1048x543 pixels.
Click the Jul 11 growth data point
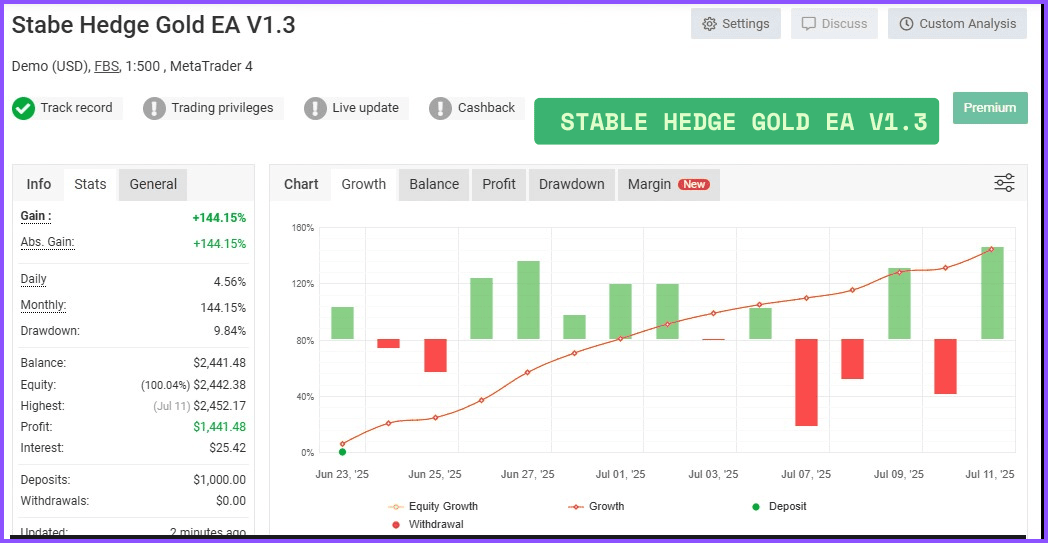[991, 249]
